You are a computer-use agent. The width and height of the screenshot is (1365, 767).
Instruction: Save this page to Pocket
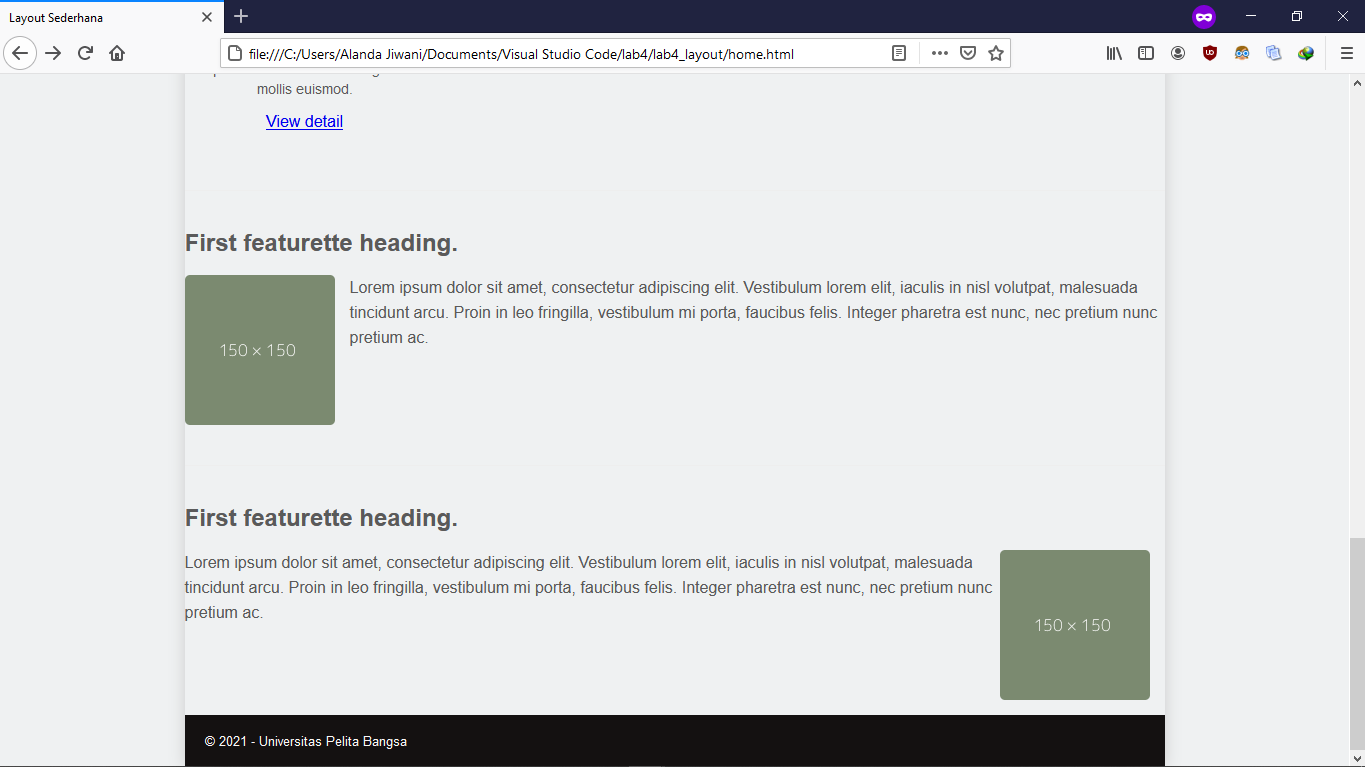click(x=968, y=54)
